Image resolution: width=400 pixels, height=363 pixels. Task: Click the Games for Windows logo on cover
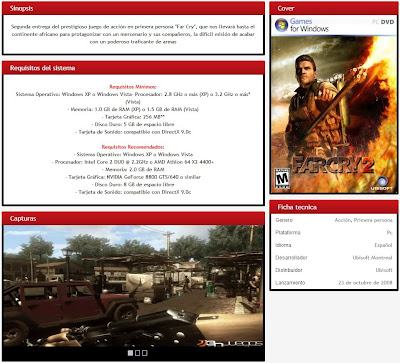point(302,25)
